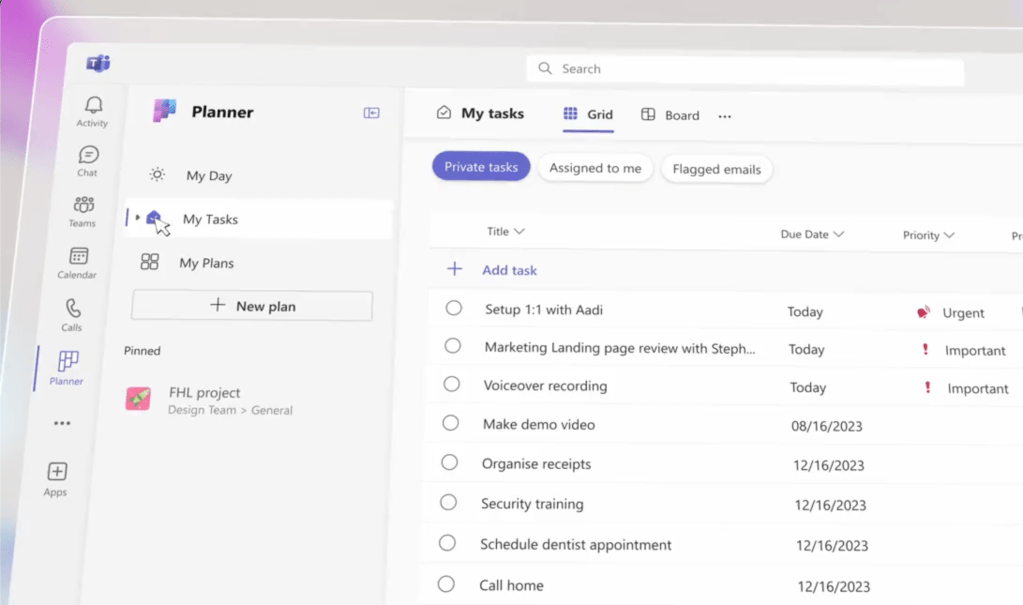
Task: Open more view options ellipsis
Action: pos(725,116)
